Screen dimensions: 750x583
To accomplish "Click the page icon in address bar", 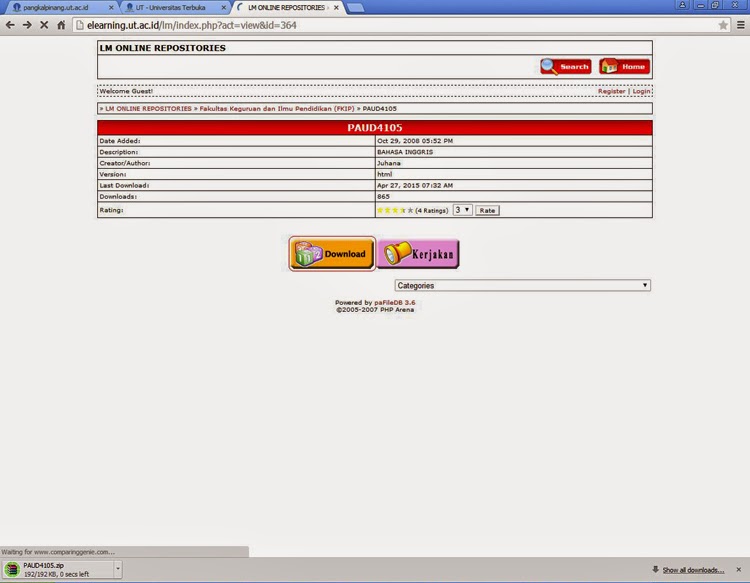I will (80, 25).
